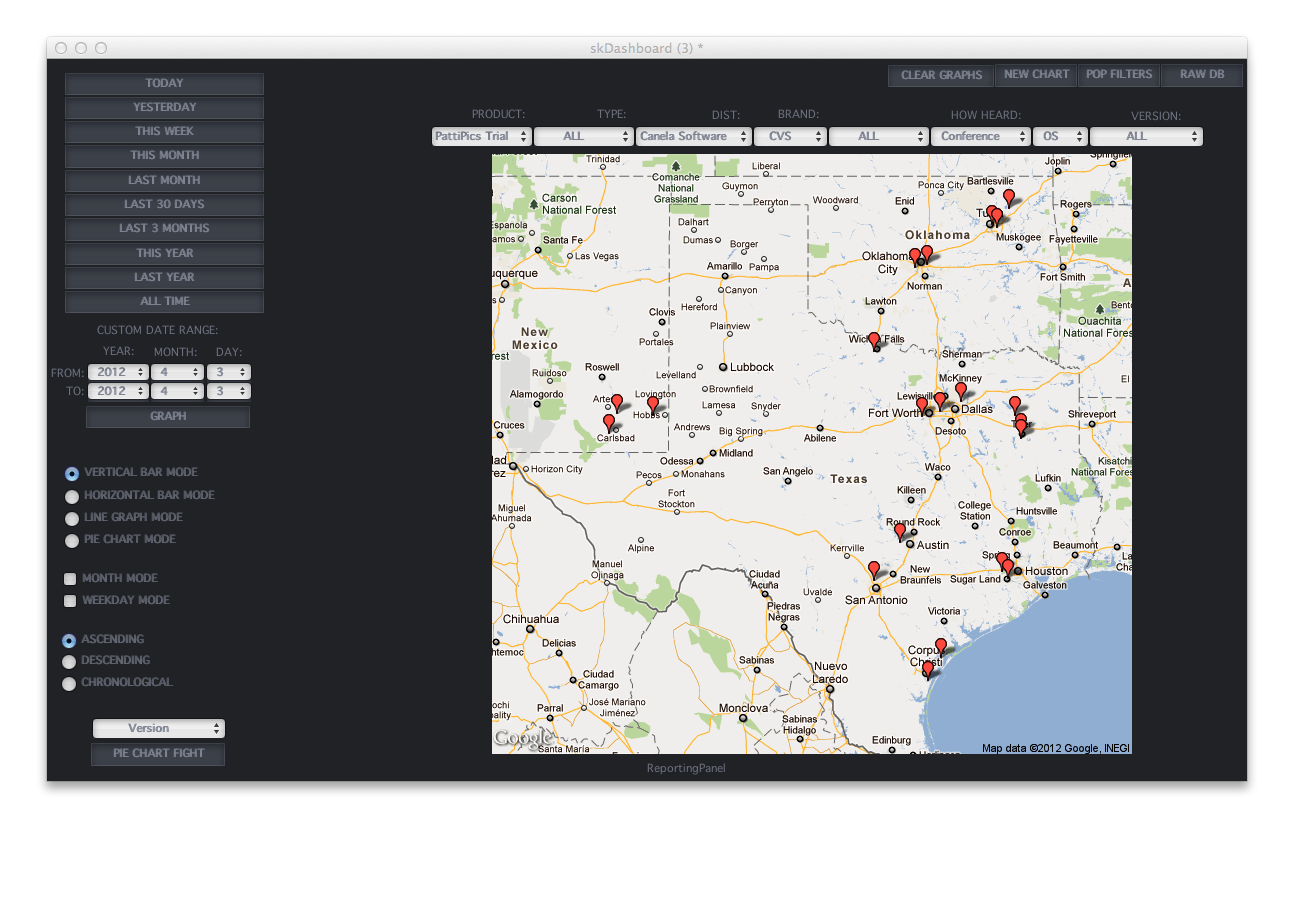
Task: Click the red pin beside McKinney
Action: click(x=961, y=390)
